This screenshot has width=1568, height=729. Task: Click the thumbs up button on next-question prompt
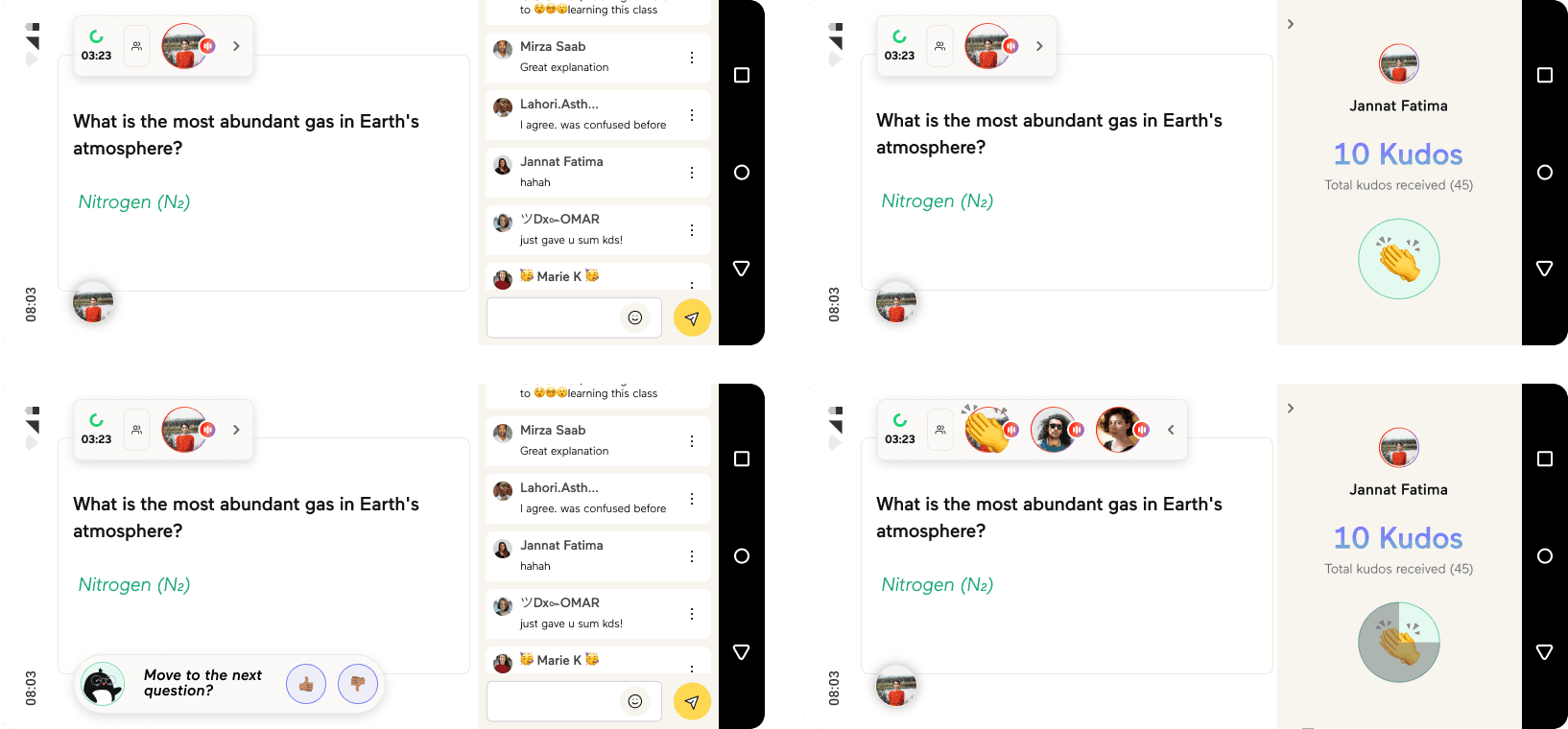[306, 684]
